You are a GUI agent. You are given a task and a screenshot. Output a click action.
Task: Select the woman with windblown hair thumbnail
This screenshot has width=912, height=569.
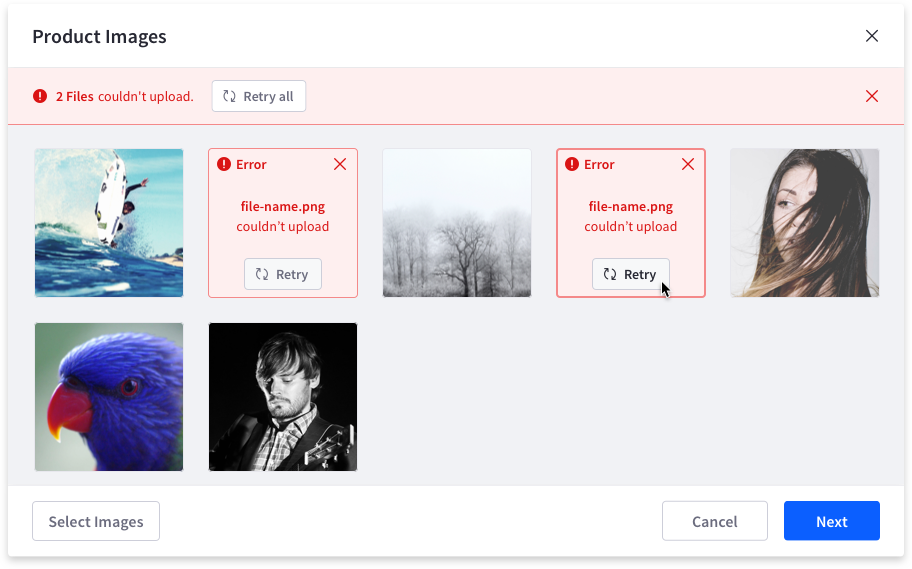tap(805, 223)
